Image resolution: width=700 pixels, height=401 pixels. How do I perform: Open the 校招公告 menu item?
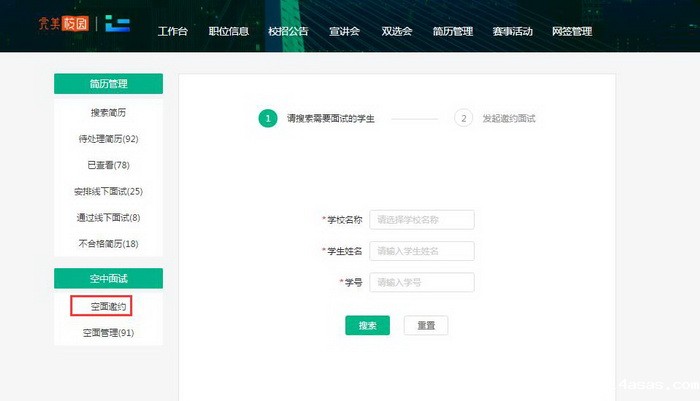click(x=287, y=31)
